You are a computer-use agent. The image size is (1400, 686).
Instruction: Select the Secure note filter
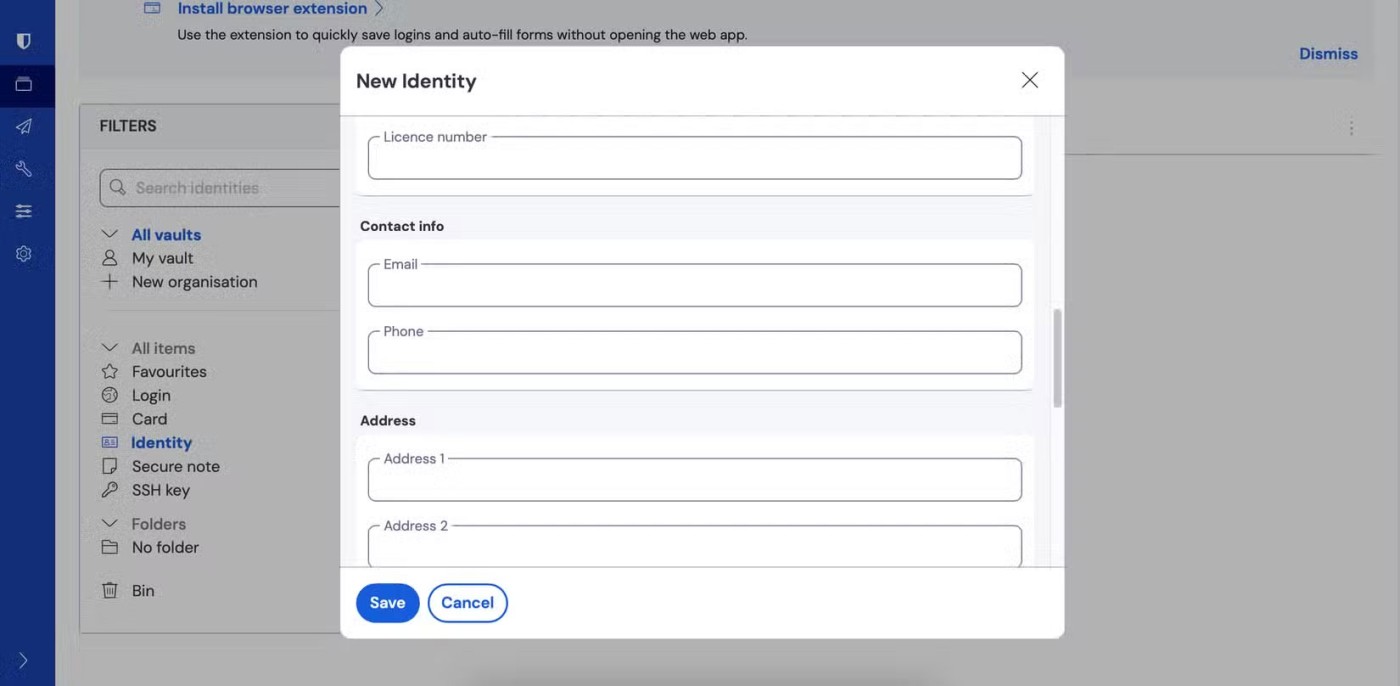pyautogui.click(x=175, y=466)
